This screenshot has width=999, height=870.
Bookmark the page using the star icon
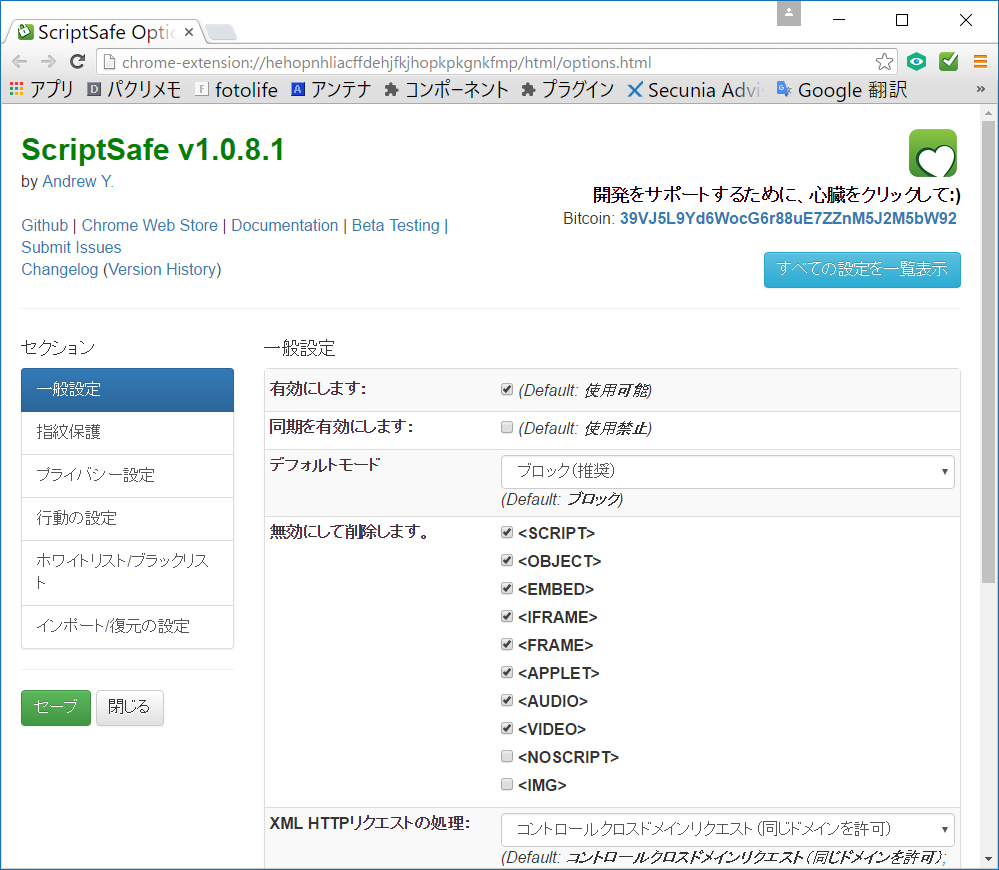[x=884, y=61]
